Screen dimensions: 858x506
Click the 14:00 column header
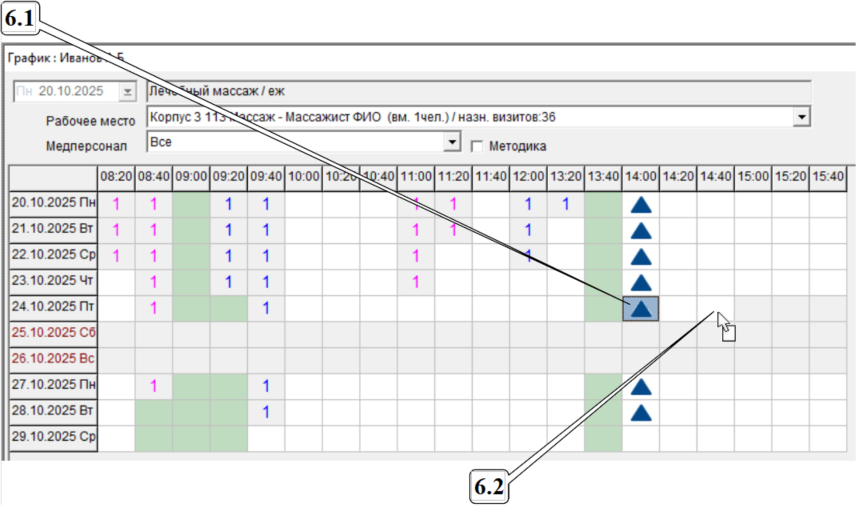pyautogui.click(x=641, y=176)
